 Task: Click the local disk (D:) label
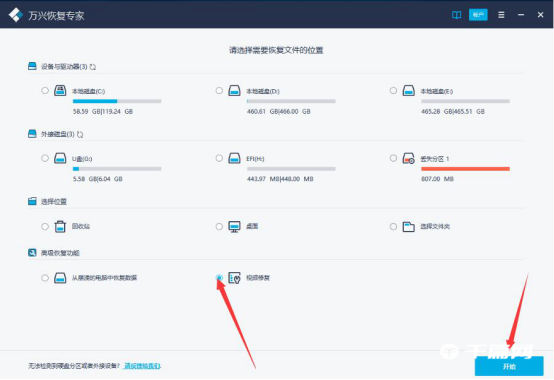[263, 91]
